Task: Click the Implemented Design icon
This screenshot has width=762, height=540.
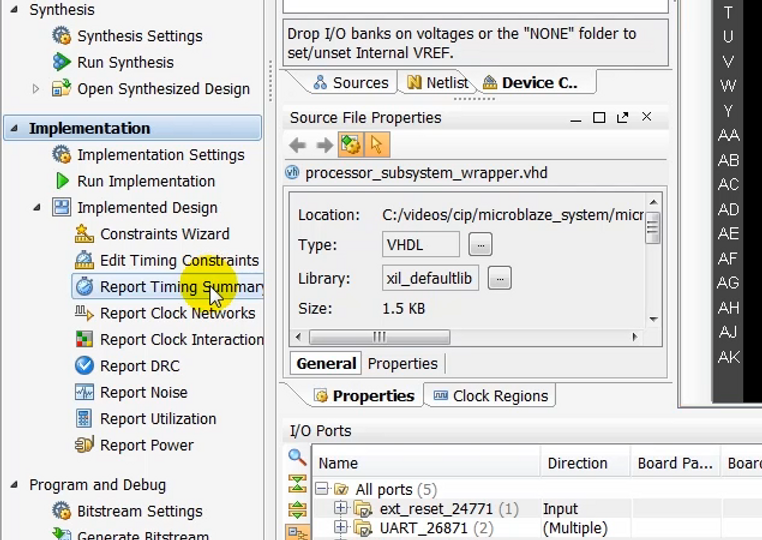Action: coord(61,208)
